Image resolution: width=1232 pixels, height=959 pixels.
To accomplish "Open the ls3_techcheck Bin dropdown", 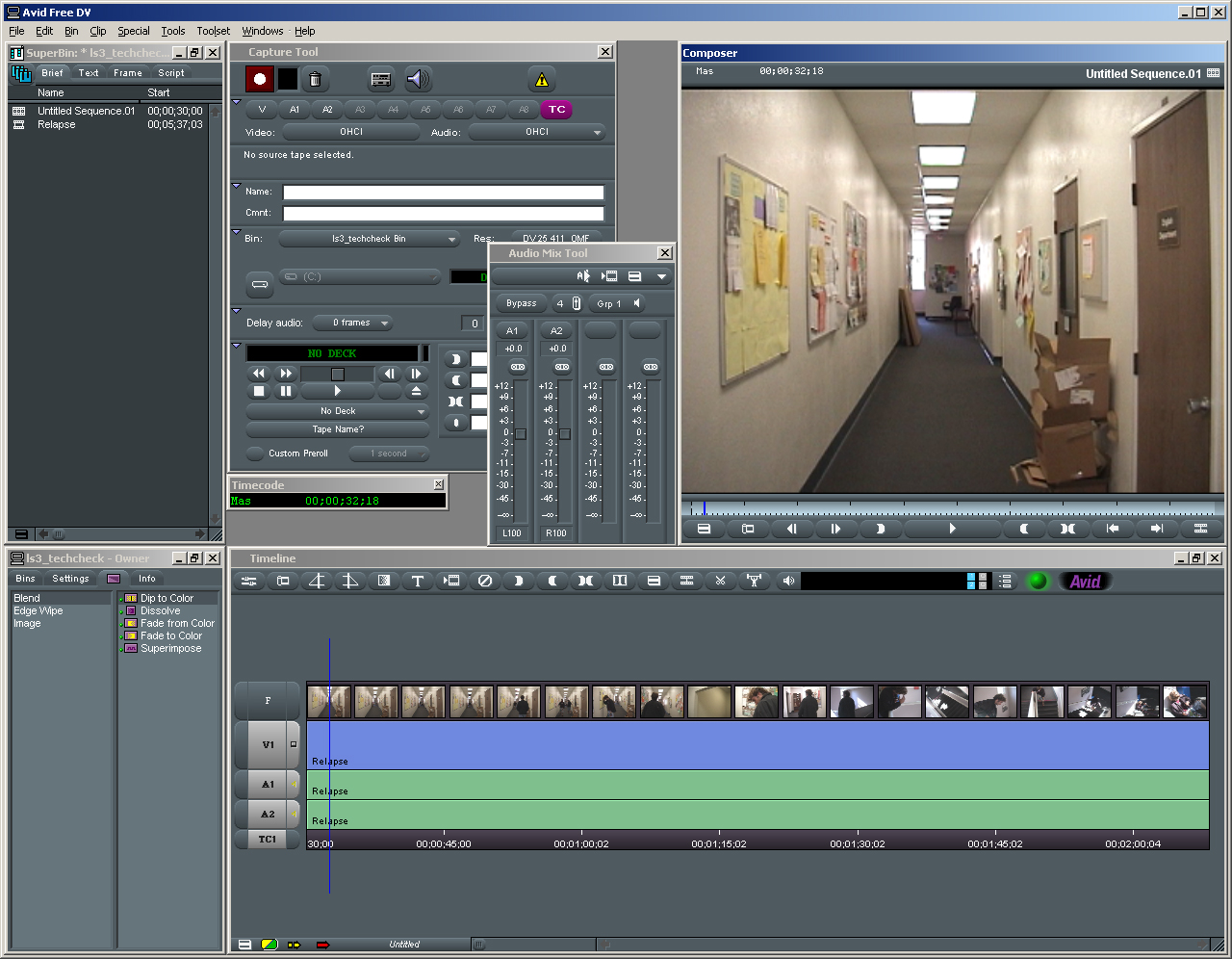I will (370, 239).
